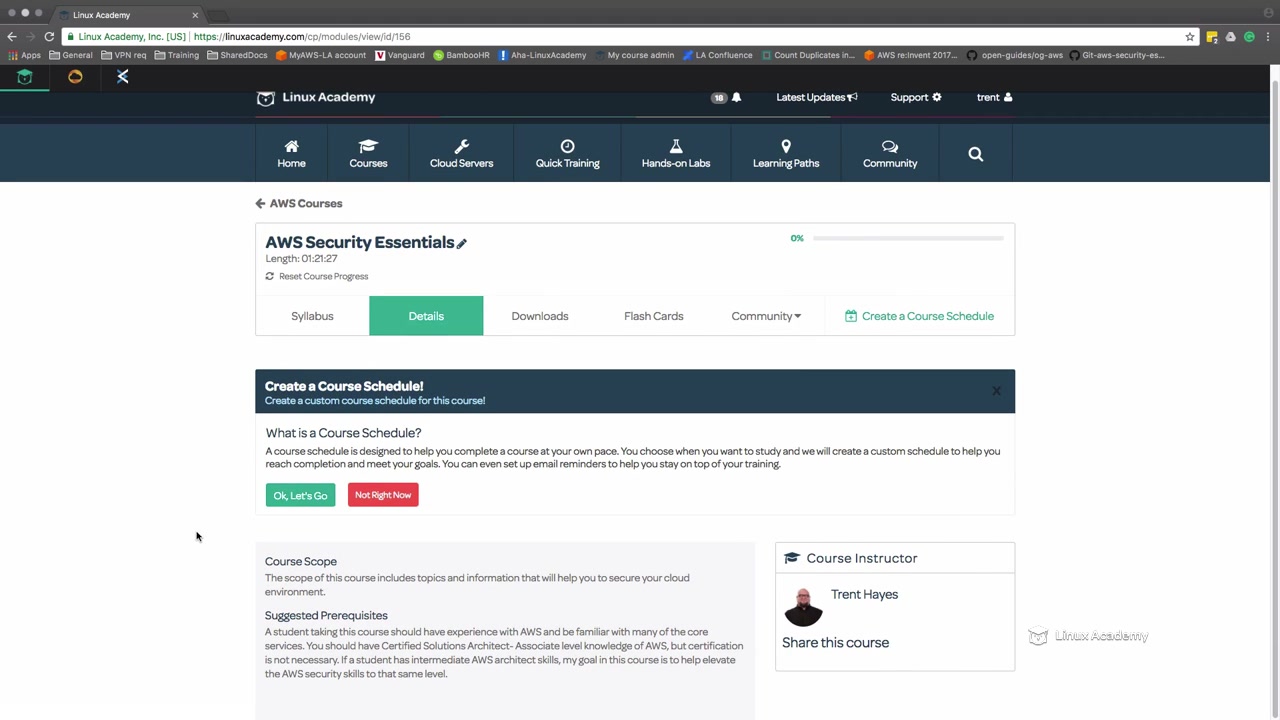Click the browser address bar URL
Screen dimensions: 1280x720
[x=302, y=37]
